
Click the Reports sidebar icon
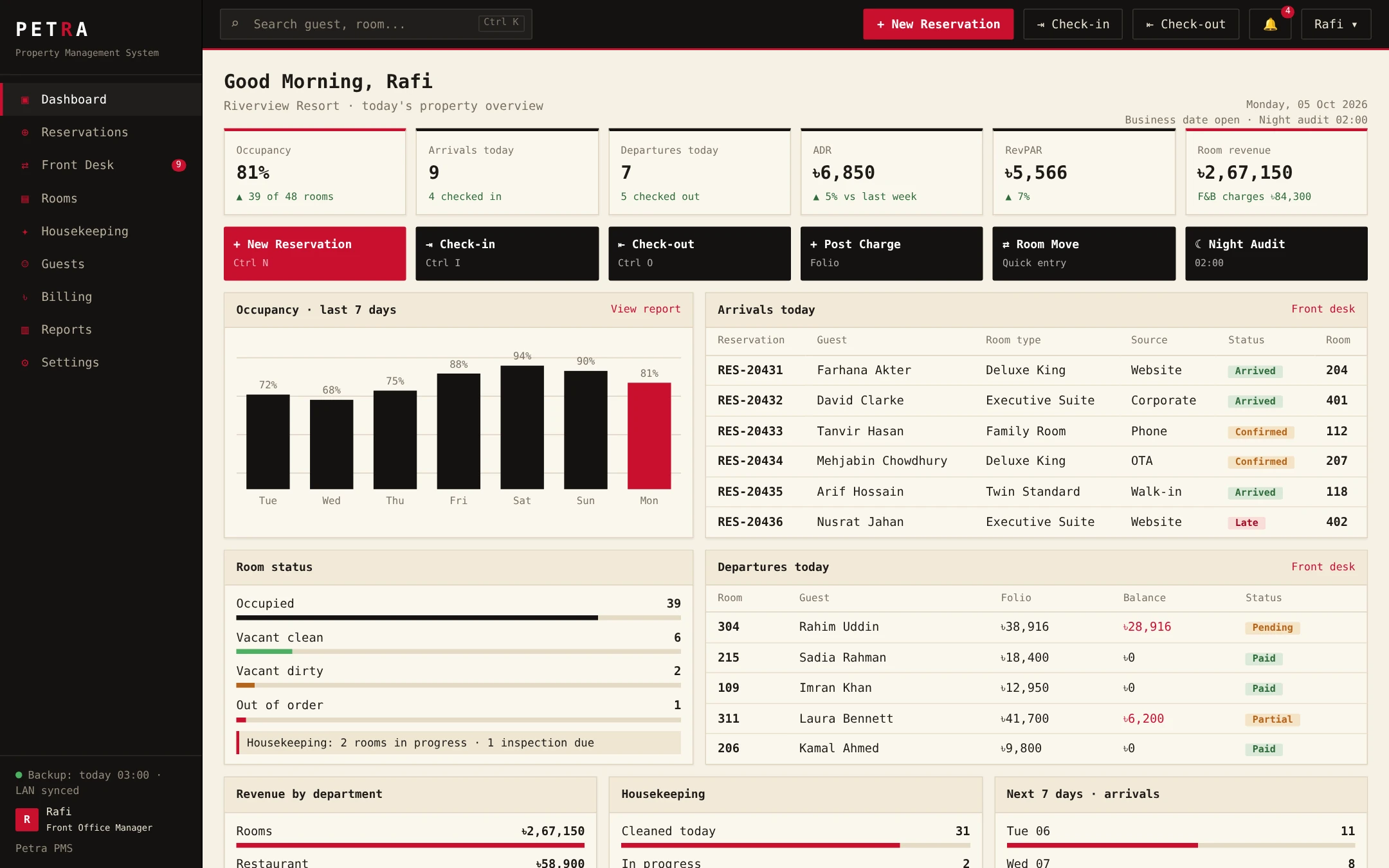pos(25,330)
